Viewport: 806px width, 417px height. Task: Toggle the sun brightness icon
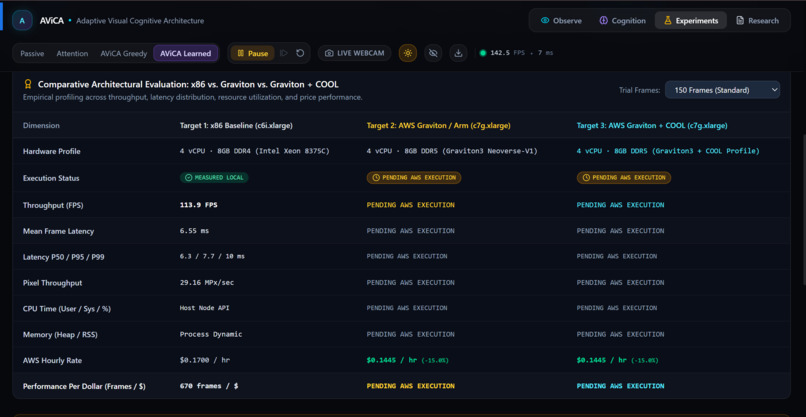(x=408, y=53)
